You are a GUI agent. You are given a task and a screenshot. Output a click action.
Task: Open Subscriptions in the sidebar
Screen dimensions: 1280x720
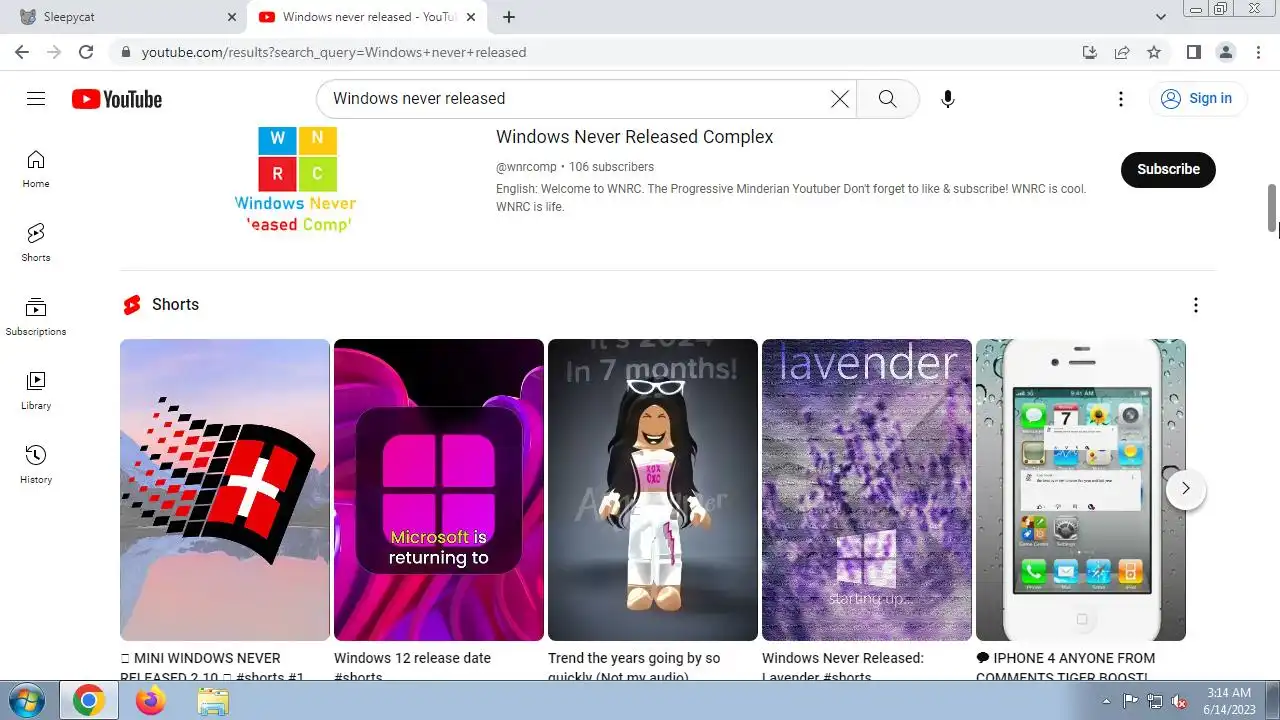(x=36, y=316)
